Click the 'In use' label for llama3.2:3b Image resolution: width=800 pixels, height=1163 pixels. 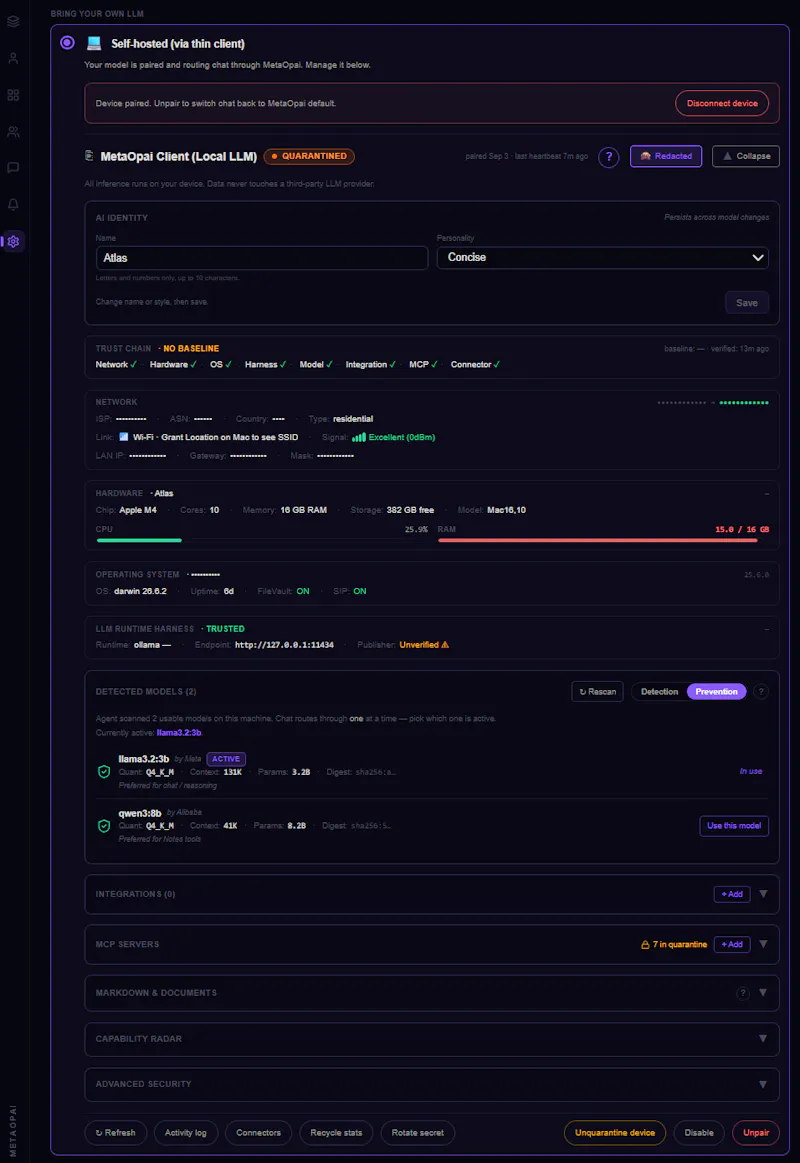[750, 771]
